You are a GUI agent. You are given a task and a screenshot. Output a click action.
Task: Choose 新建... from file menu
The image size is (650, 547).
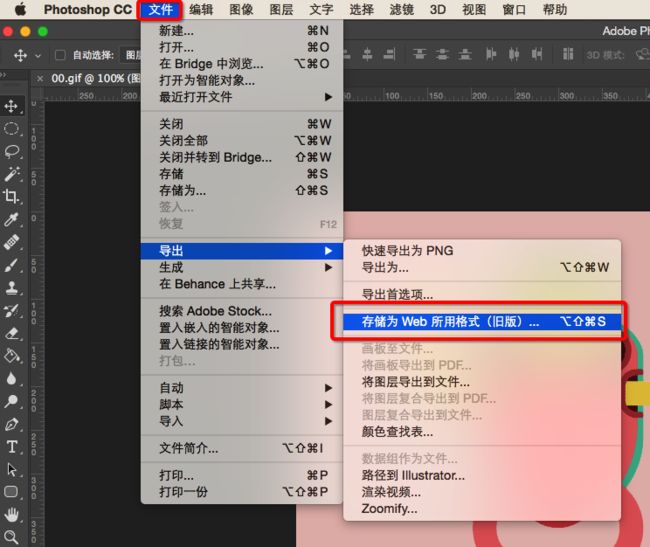[243, 31]
